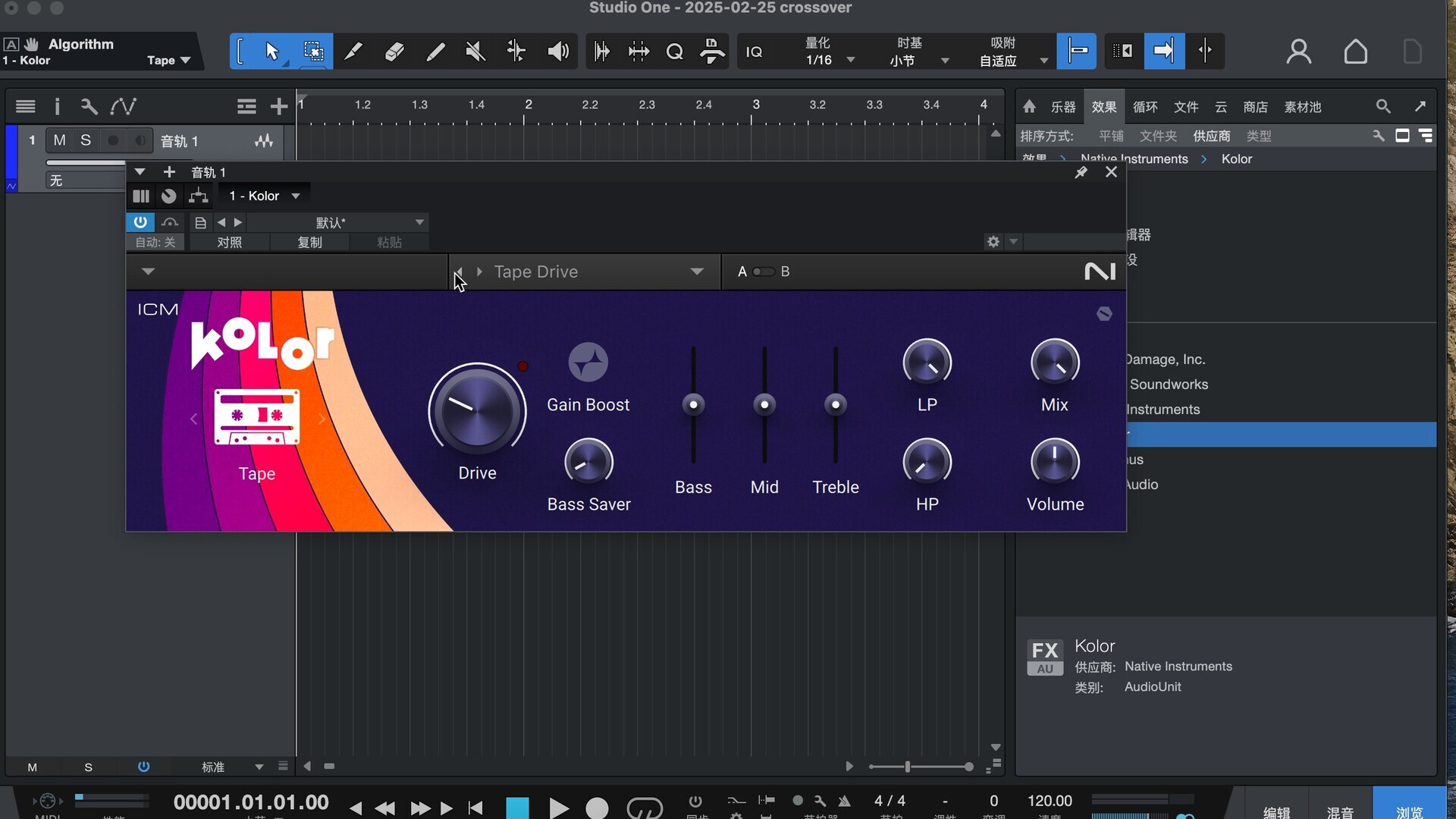The width and height of the screenshot is (1456, 819).
Task: Toggle monitor on track 音轨 1
Action: point(140,140)
